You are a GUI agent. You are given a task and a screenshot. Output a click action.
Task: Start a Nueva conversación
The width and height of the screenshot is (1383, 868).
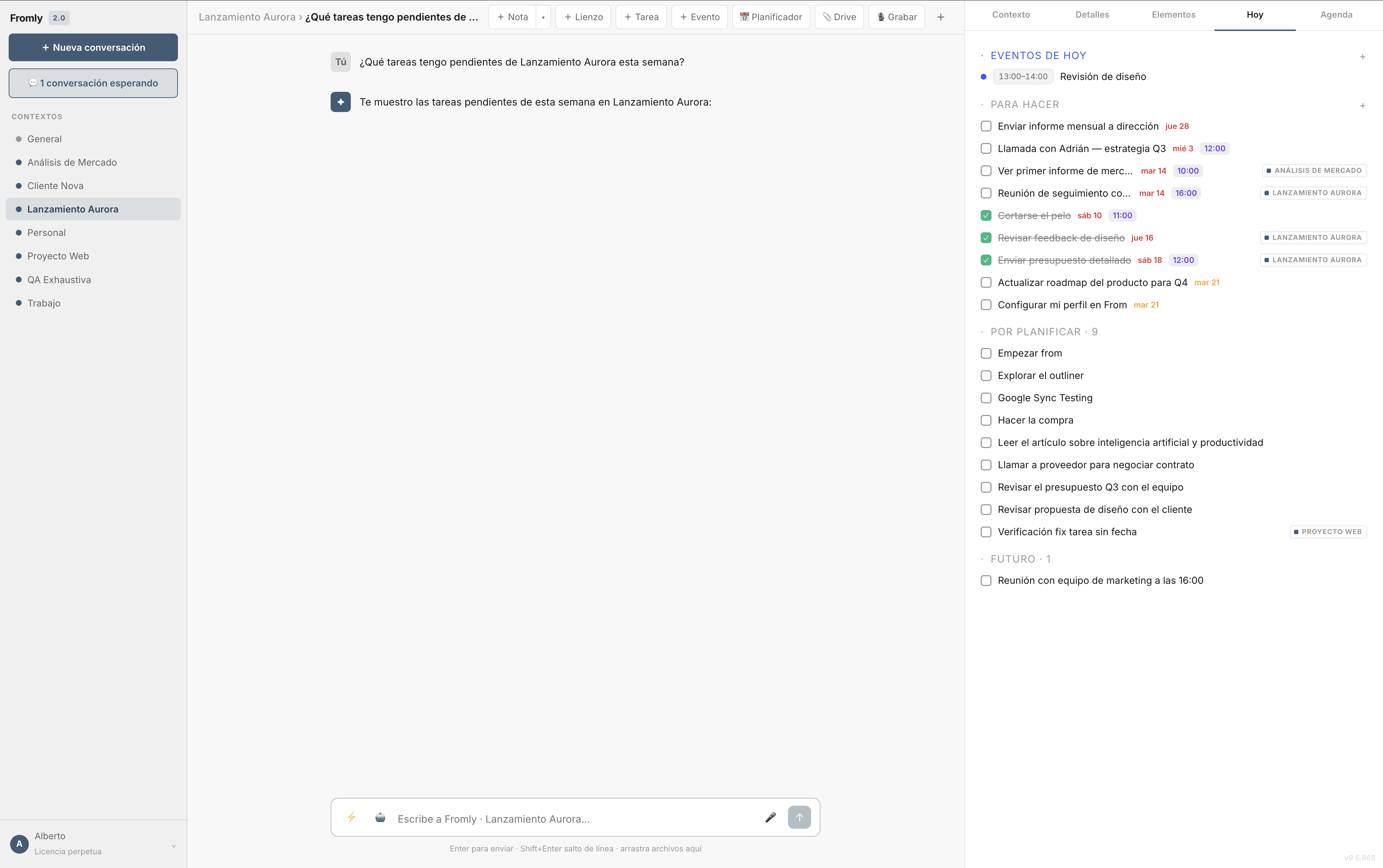pos(93,48)
